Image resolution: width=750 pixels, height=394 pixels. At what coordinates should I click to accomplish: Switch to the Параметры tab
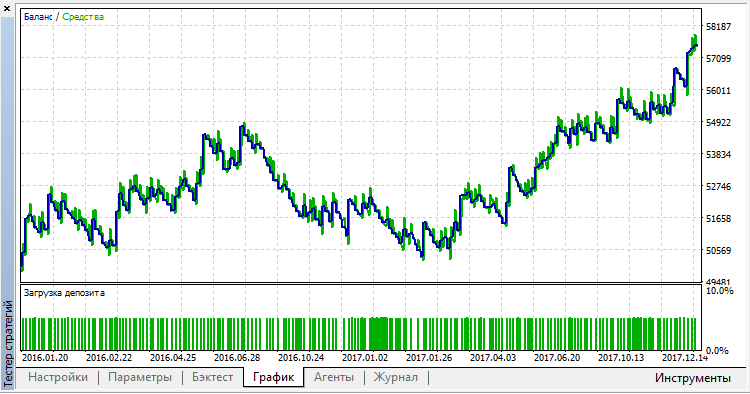140,377
